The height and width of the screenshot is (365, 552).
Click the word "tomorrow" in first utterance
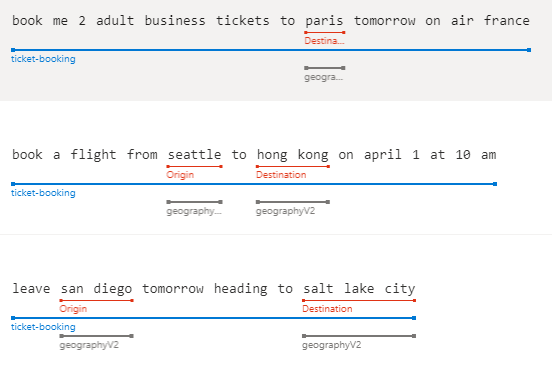[x=384, y=21]
